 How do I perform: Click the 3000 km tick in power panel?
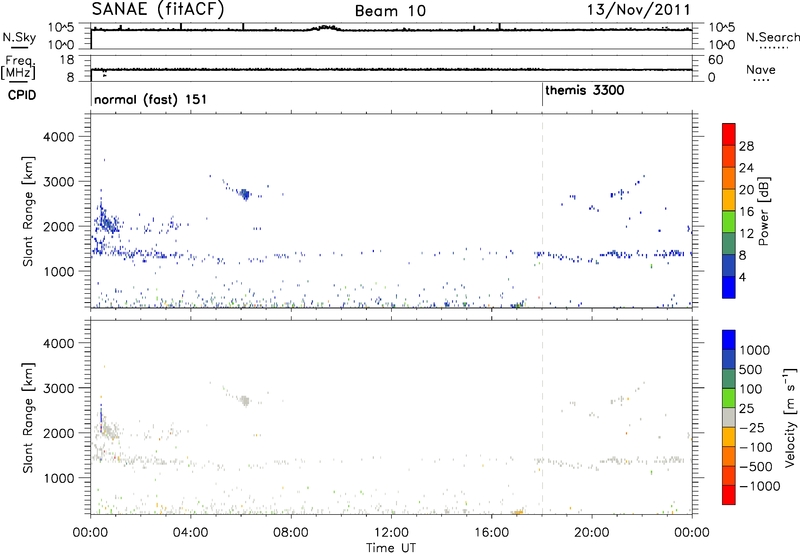tap(59, 182)
